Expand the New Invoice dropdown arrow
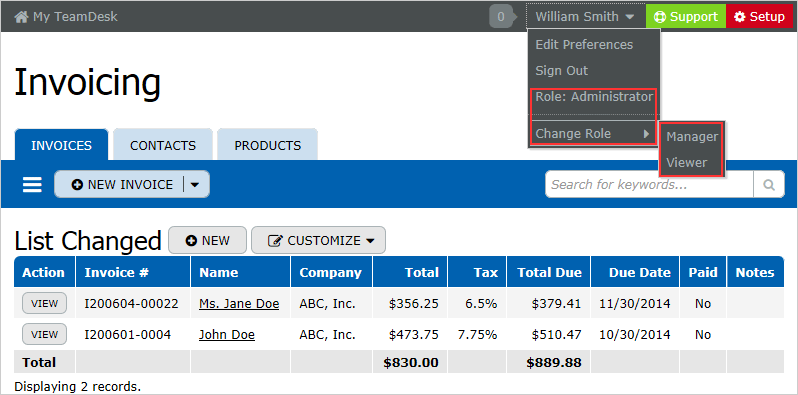This screenshot has width=798, height=395. [x=195, y=184]
